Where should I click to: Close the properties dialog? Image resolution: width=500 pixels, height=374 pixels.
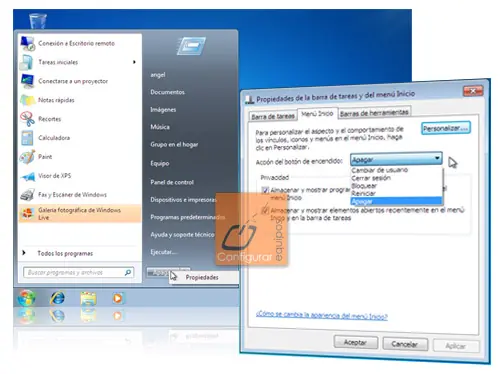[x=473, y=90]
